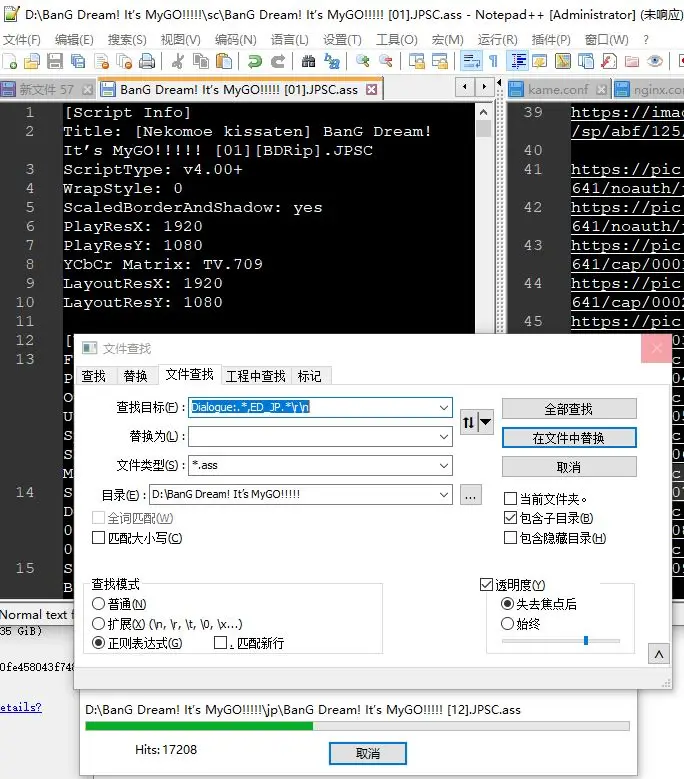Click the Monitoring eye toolbar icon
Screen dimensions: 684x779
point(655,62)
